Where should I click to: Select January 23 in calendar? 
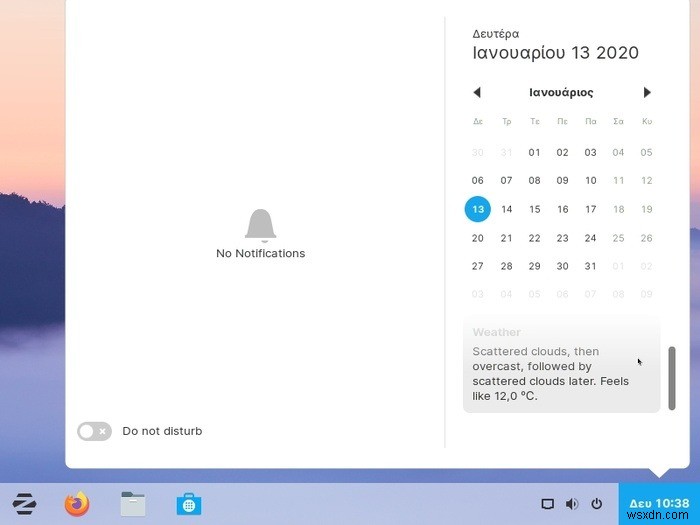pyautogui.click(x=562, y=238)
